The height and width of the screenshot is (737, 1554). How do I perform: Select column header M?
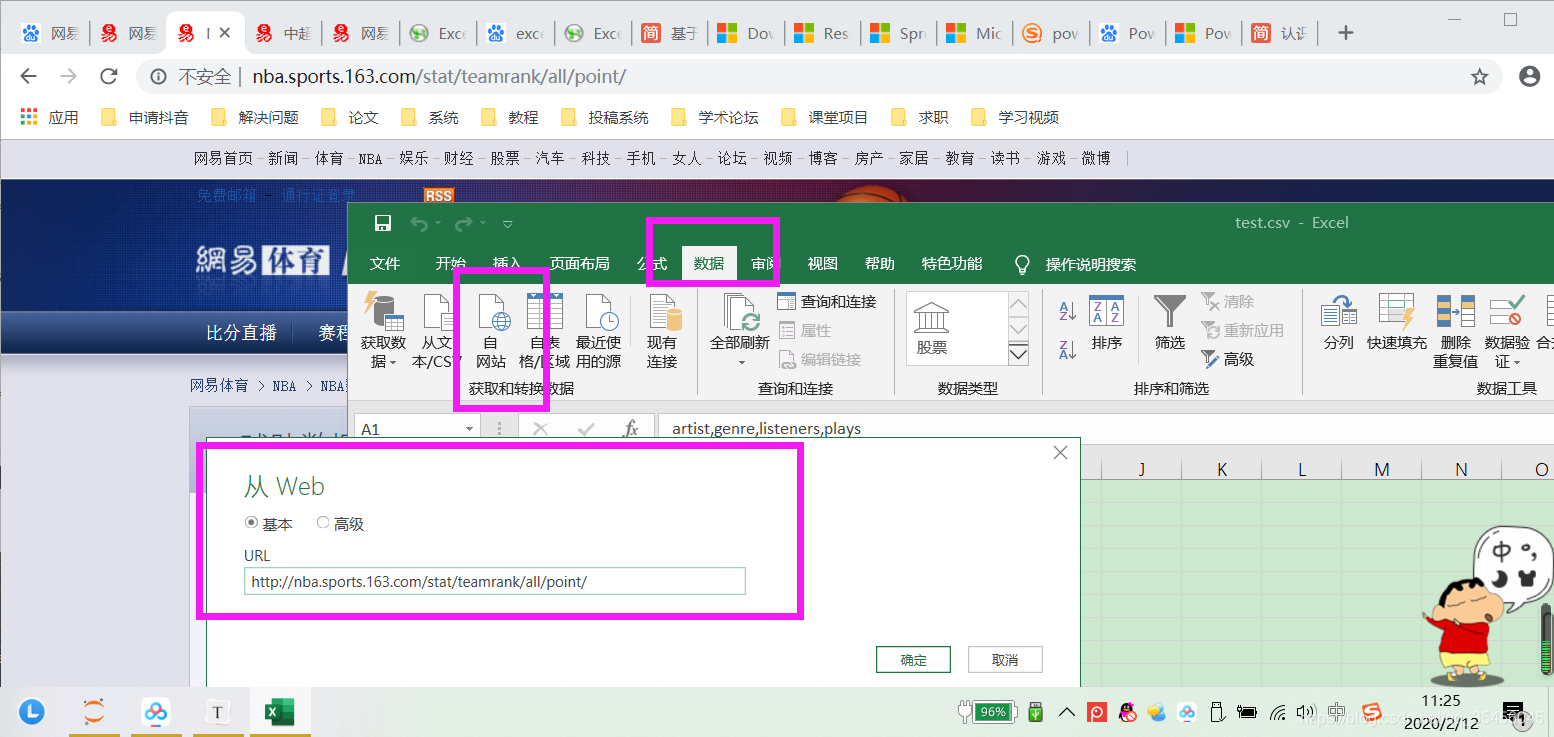click(x=1381, y=469)
